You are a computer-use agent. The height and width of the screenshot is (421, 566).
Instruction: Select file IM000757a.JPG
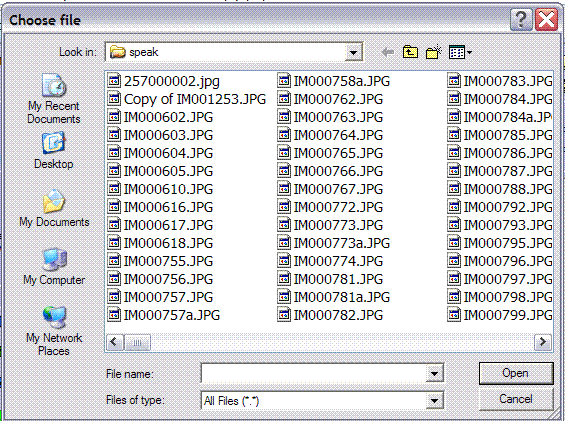click(164, 315)
